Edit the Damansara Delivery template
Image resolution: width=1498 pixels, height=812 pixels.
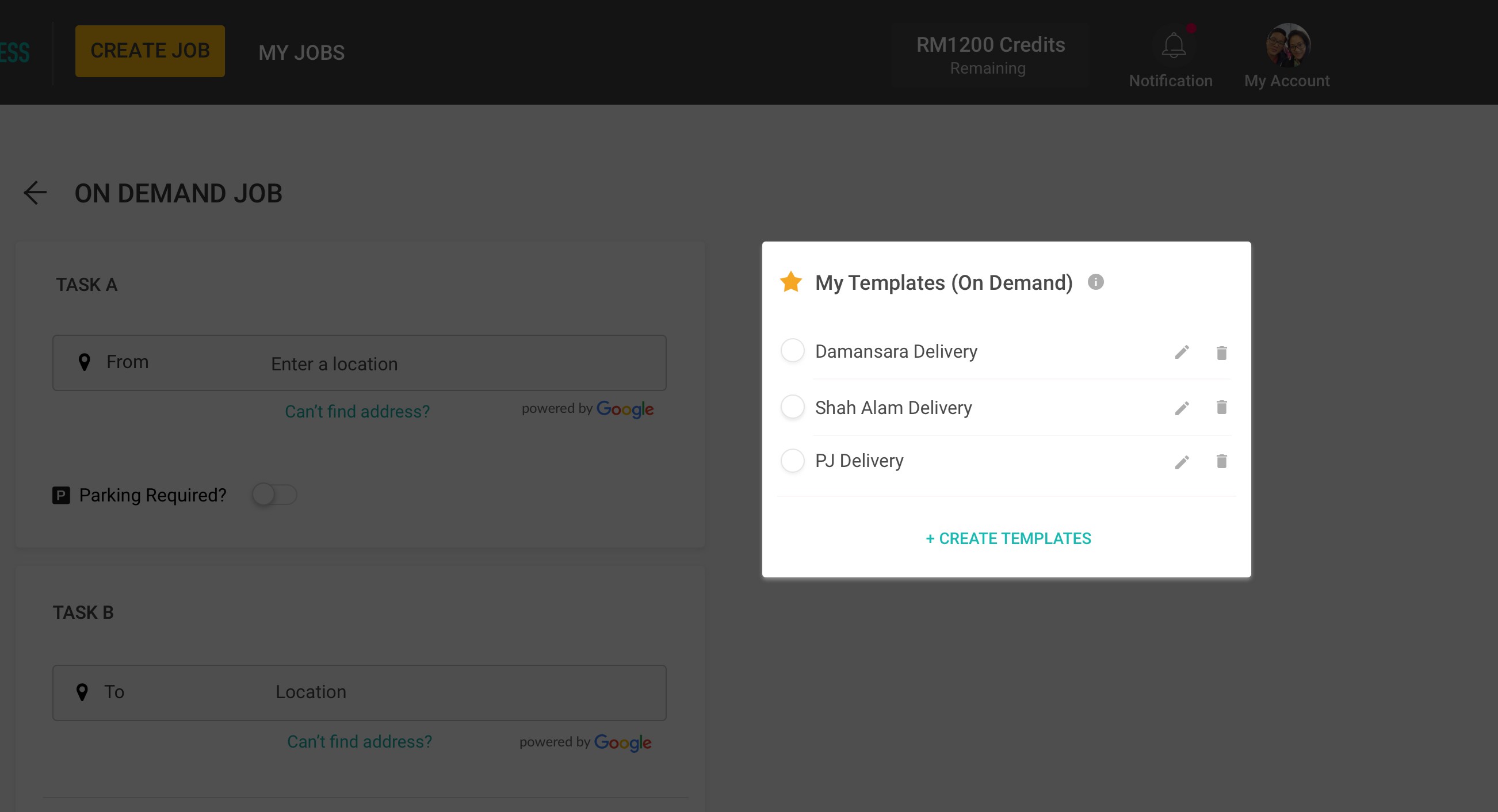click(1182, 353)
